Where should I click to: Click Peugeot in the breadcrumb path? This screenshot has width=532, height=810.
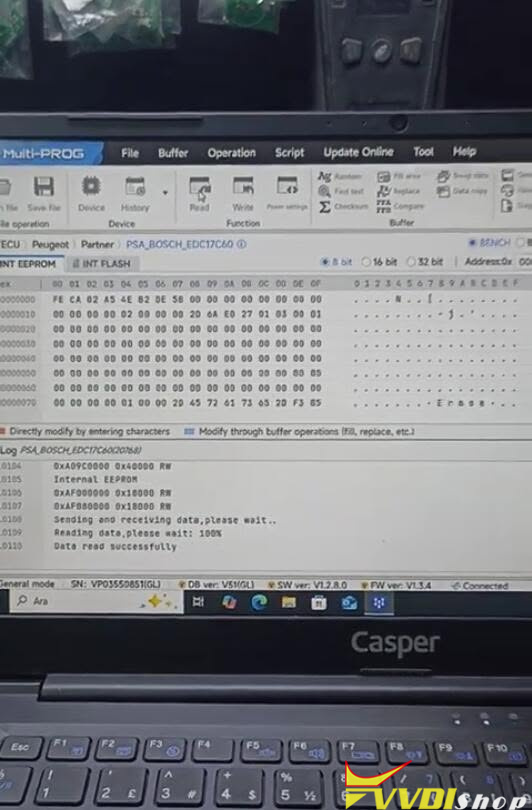(50, 244)
